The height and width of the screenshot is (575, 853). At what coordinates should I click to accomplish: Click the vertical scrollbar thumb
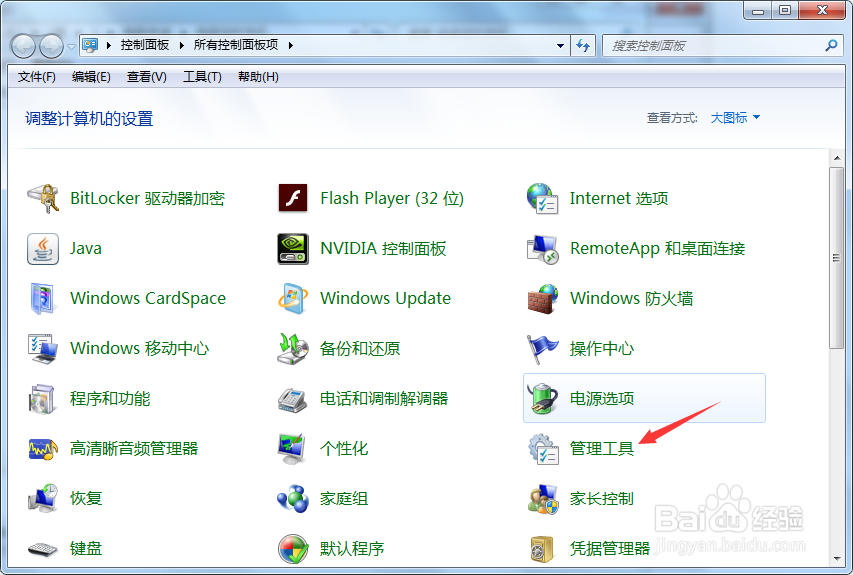[836, 258]
